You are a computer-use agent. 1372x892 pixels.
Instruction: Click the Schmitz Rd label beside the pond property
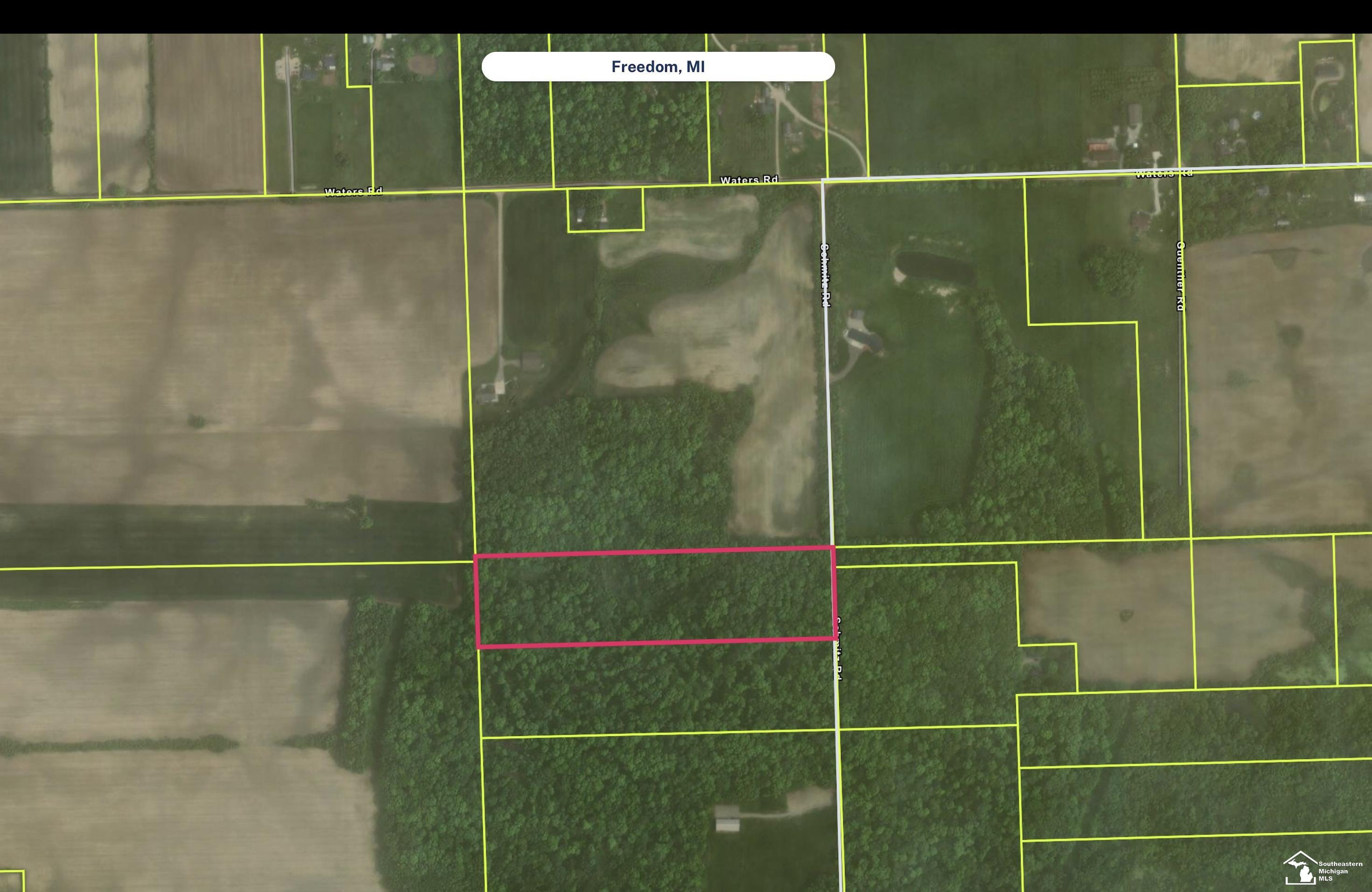point(825,275)
